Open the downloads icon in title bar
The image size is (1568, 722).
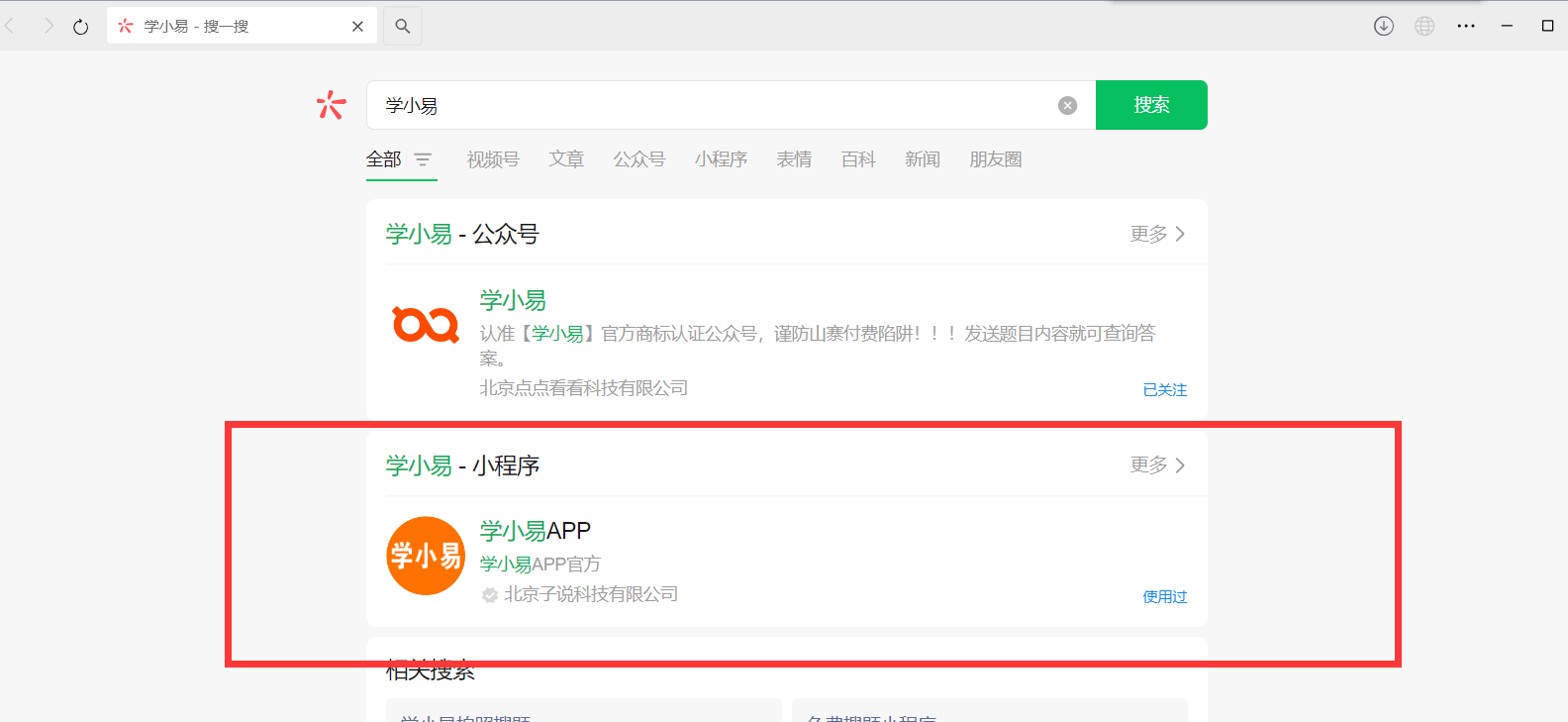(x=1384, y=27)
